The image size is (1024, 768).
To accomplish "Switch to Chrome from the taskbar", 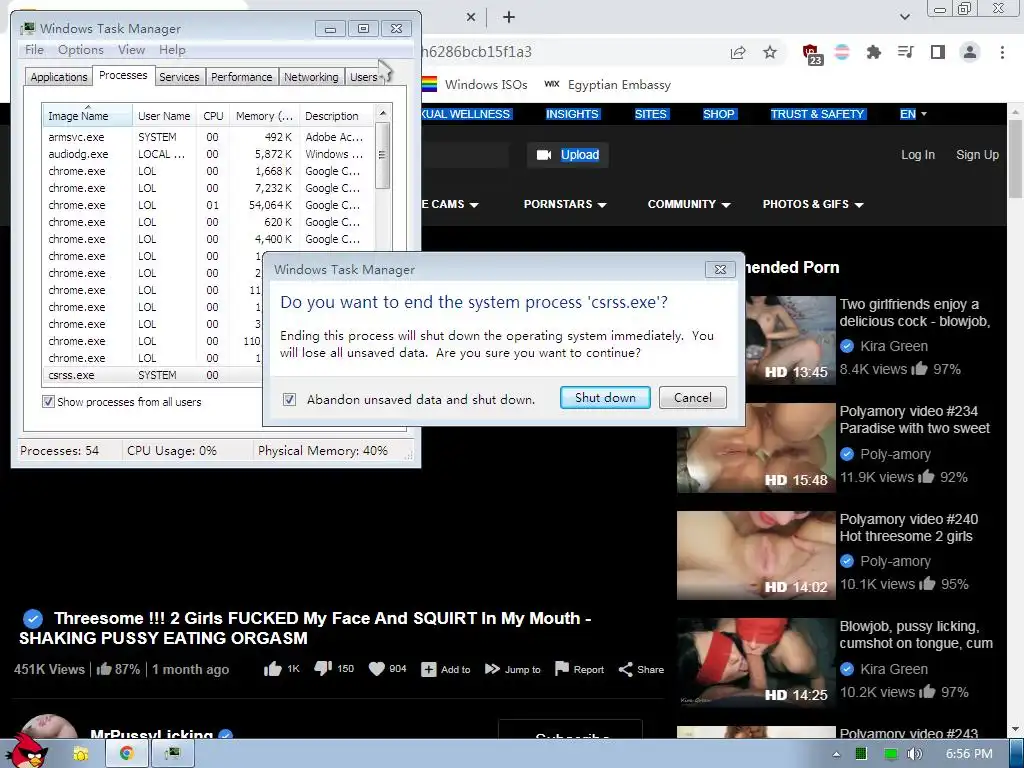I will pyautogui.click(x=126, y=754).
